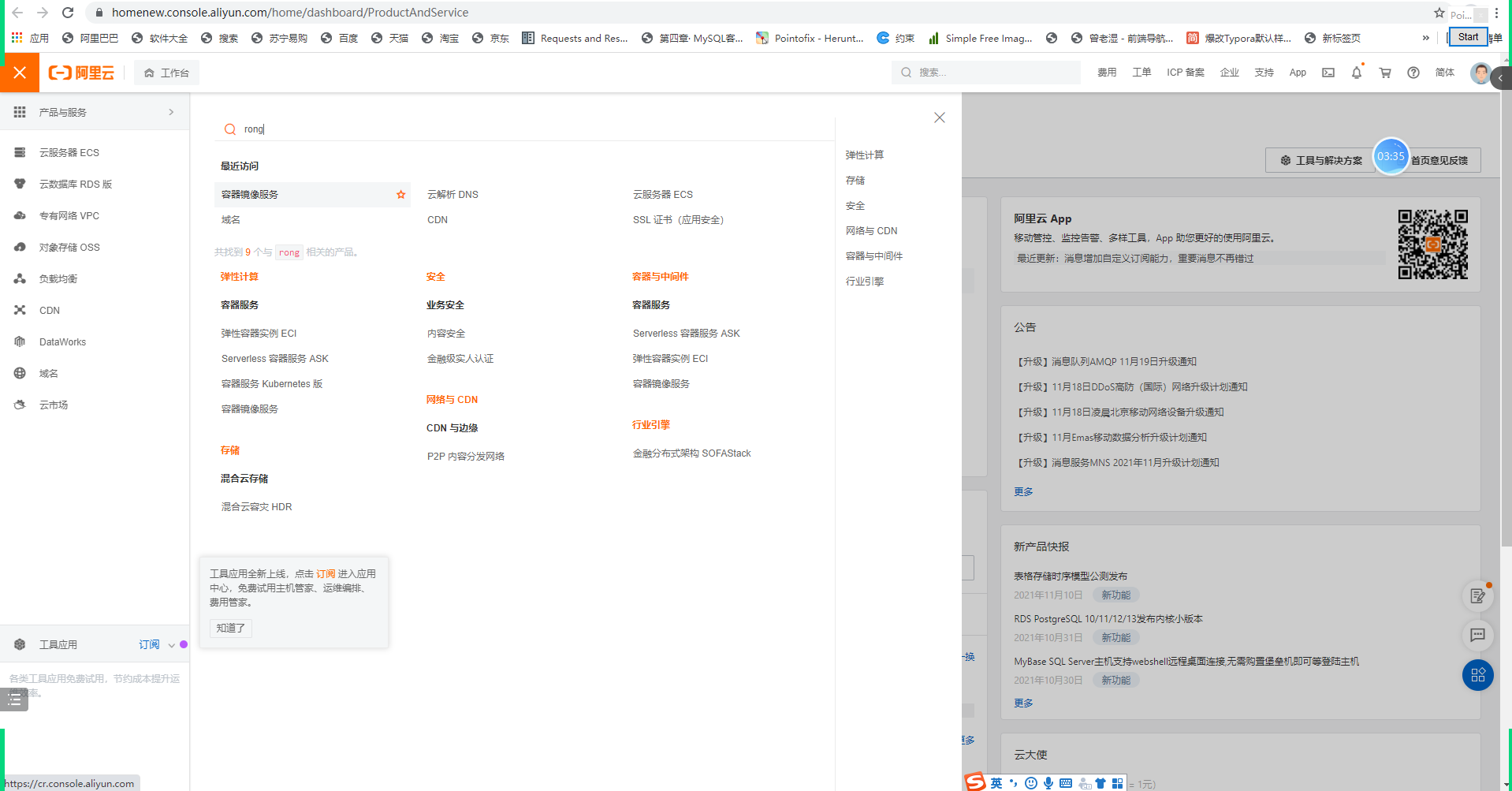The width and height of the screenshot is (1512, 791).
Task: Expand 工具应用 订阅 dropdown arrow
Action: coord(171,645)
